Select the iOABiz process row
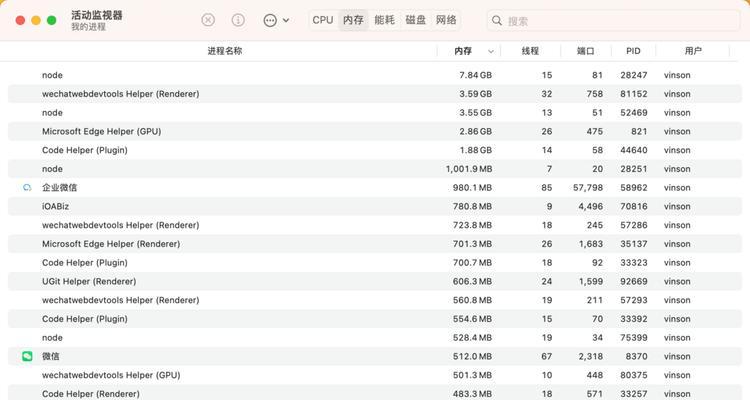This screenshot has height=400, width=750. pyautogui.click(x=375, y=206)
